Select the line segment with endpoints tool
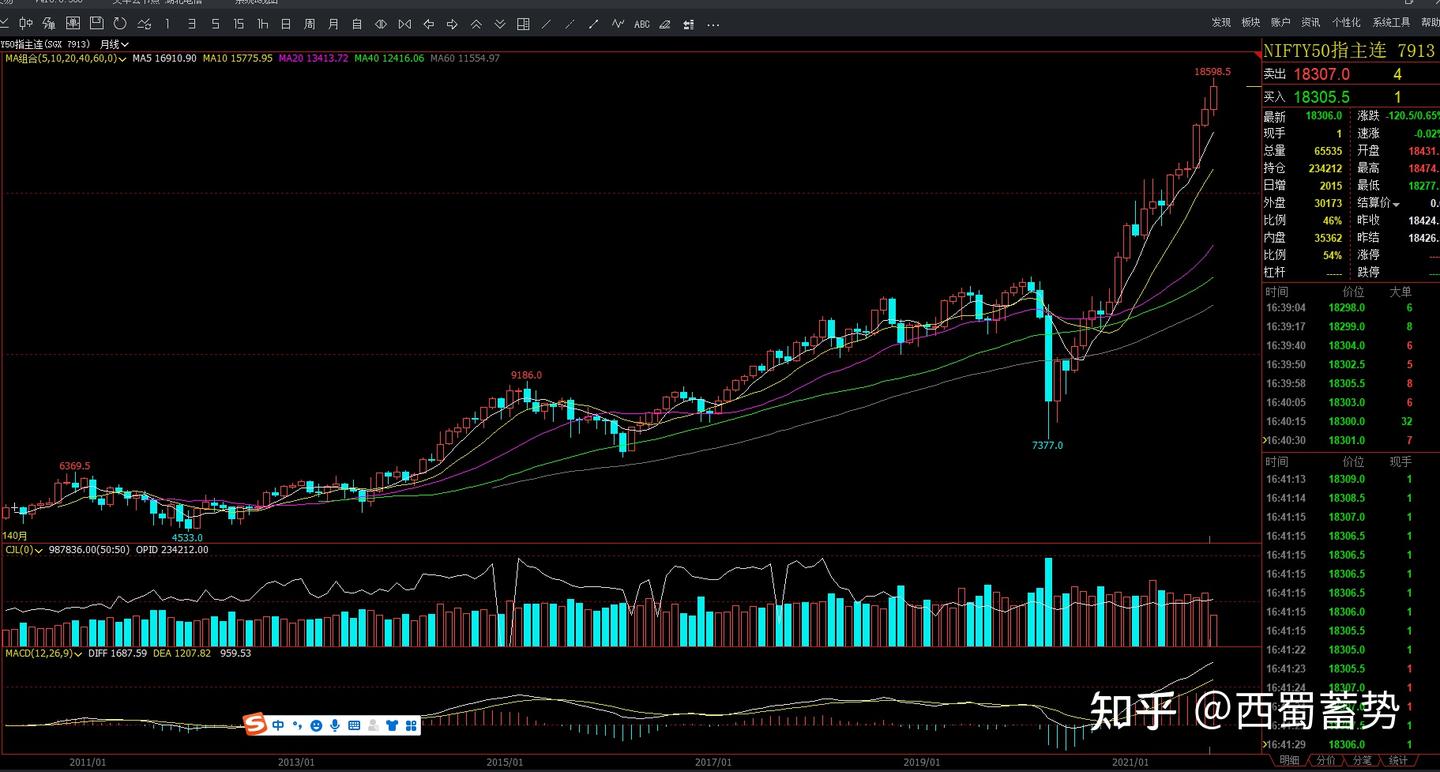Image resolution: width=1440 pixels, height=772 pixels. click(x=595, y=23)
